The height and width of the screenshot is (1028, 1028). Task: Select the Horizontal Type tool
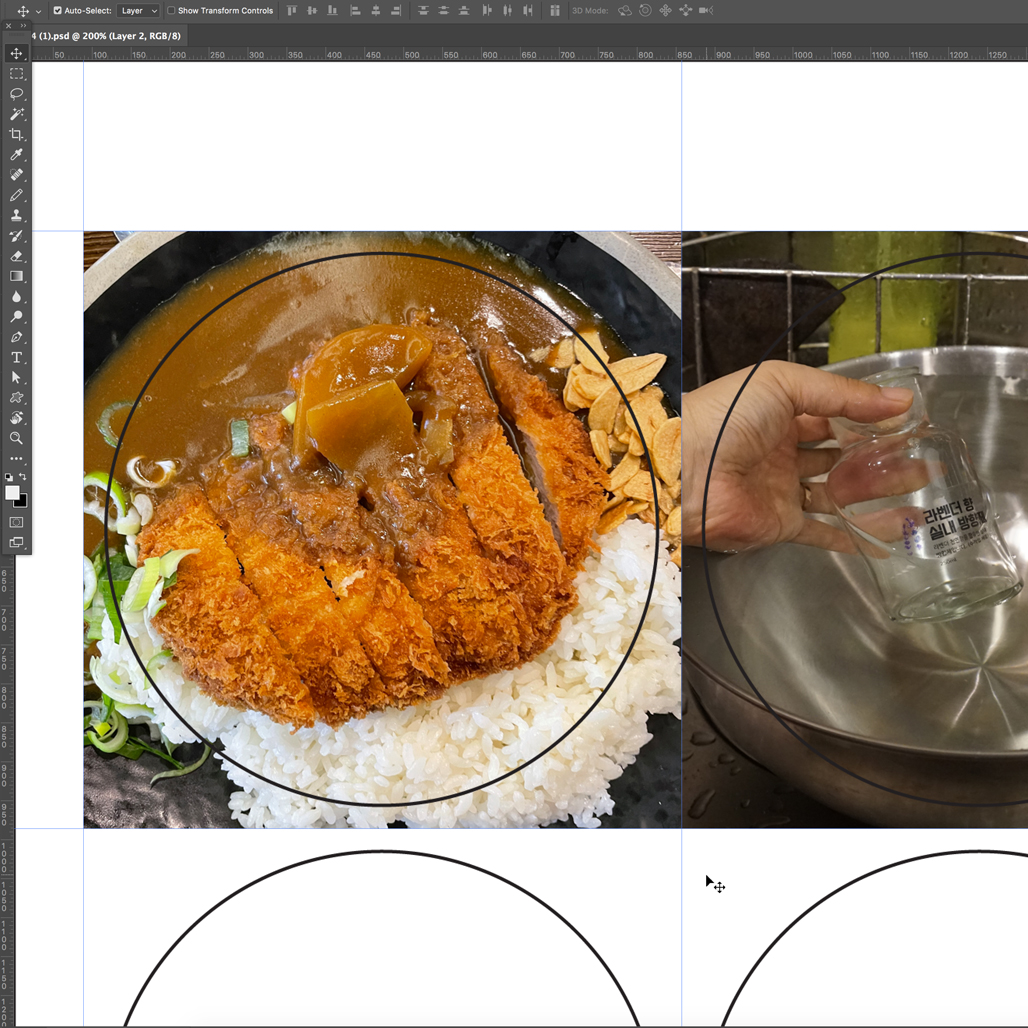tap(16, 357)
